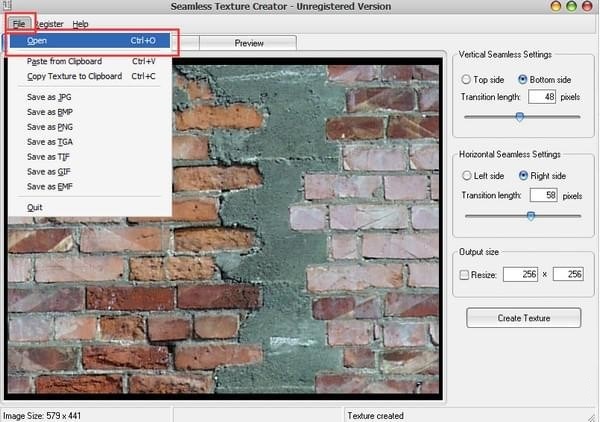
Task: Click Quit in the File menu
Action: (36, 207)
